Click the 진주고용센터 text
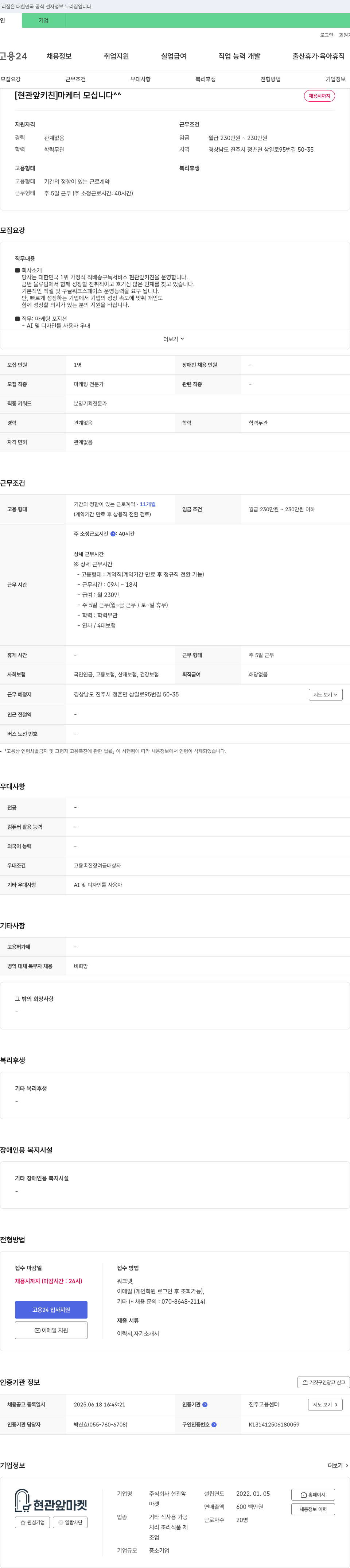The height and width of the screenshot is (1568, 350). point(264,1404)
